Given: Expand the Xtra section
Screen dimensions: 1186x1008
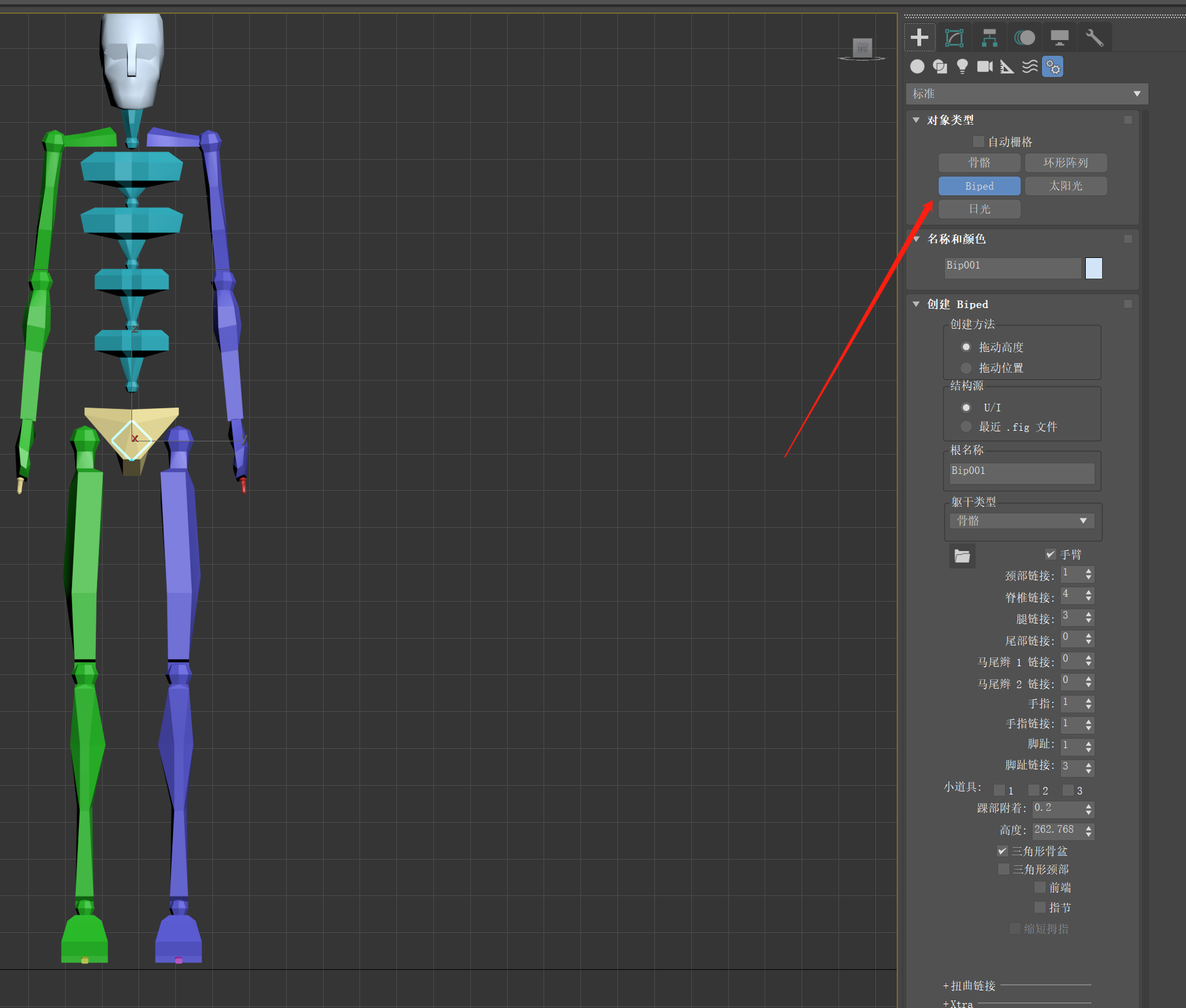Looking at the screenshot, I should click(958, 1004).
